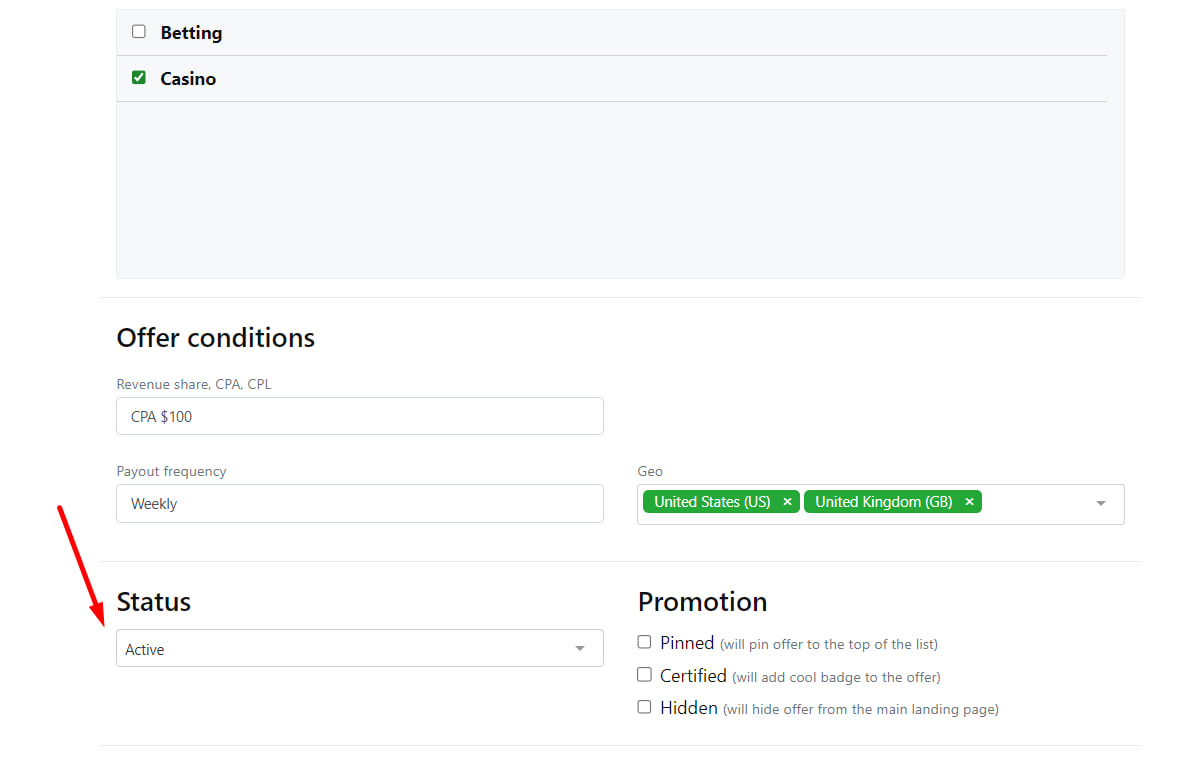Check the Hidden promotion checkbox
The height and width of the screenshot is (770, 1188).
point(644,707)
